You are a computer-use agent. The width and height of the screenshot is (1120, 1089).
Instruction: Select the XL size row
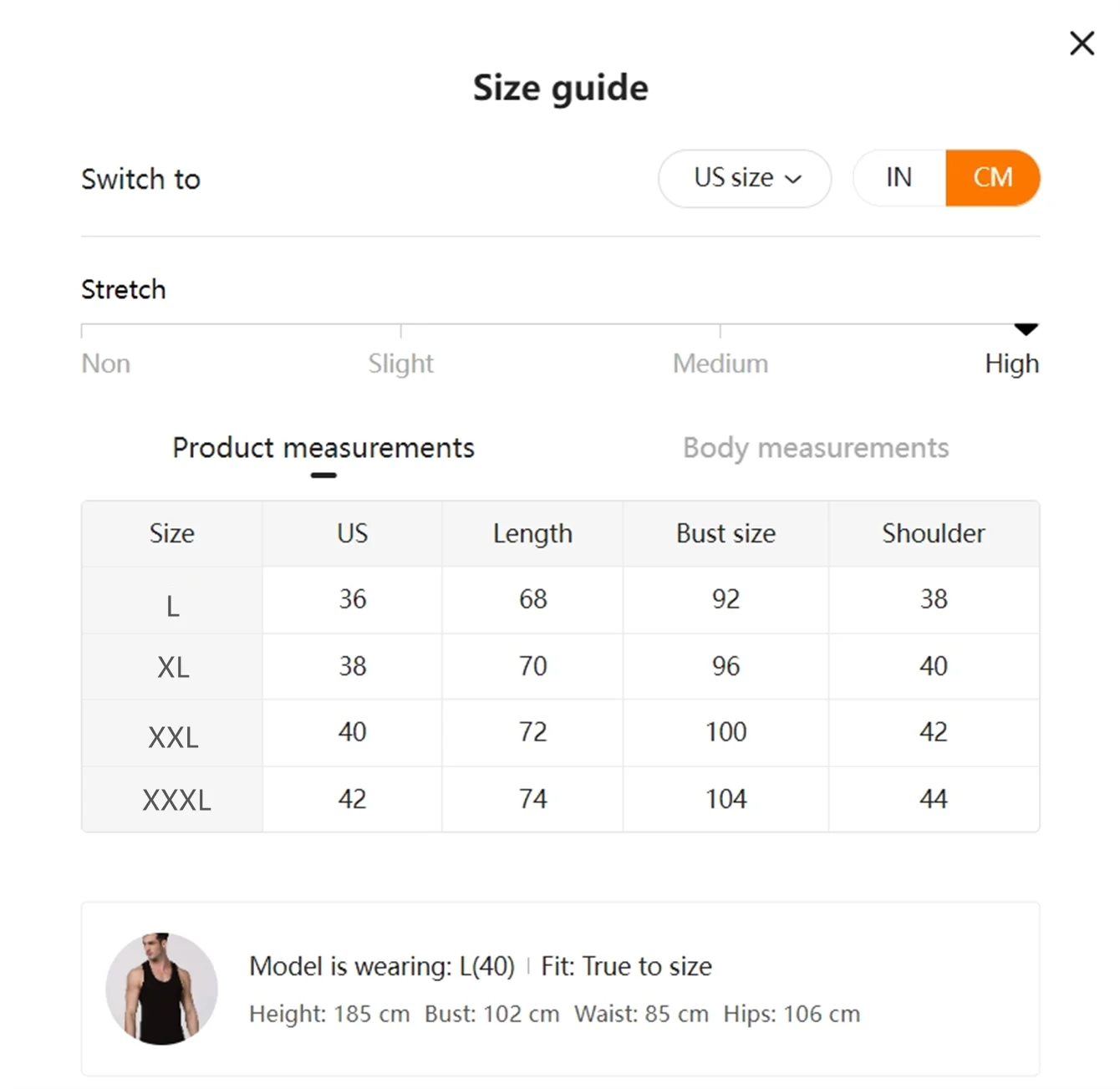pos(561,666)
